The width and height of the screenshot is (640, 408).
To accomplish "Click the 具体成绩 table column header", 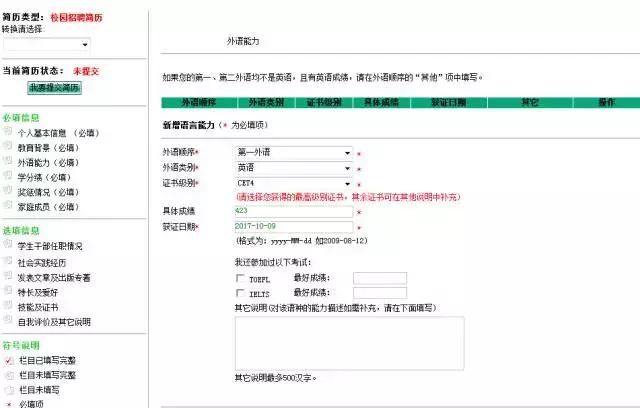I will coord(382,102).
